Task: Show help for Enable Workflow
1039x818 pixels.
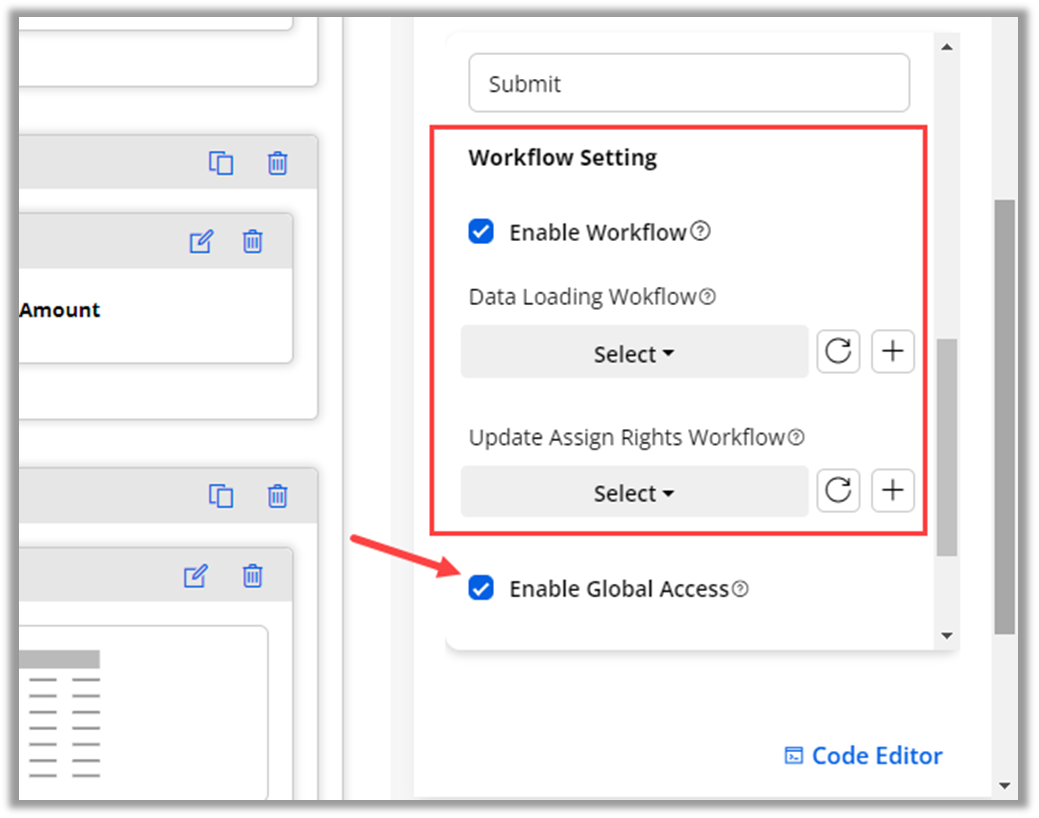Action: (701, 232)
